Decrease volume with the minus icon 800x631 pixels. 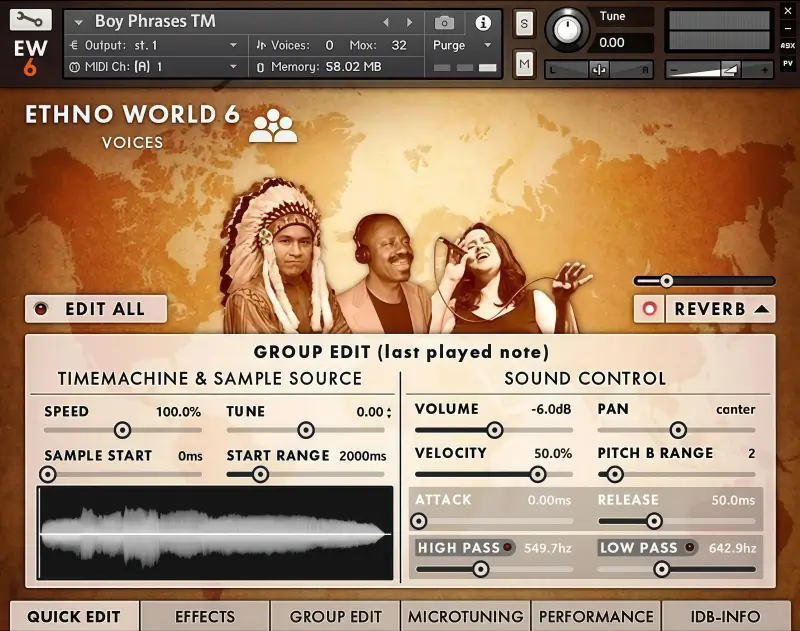pos(673,70)
